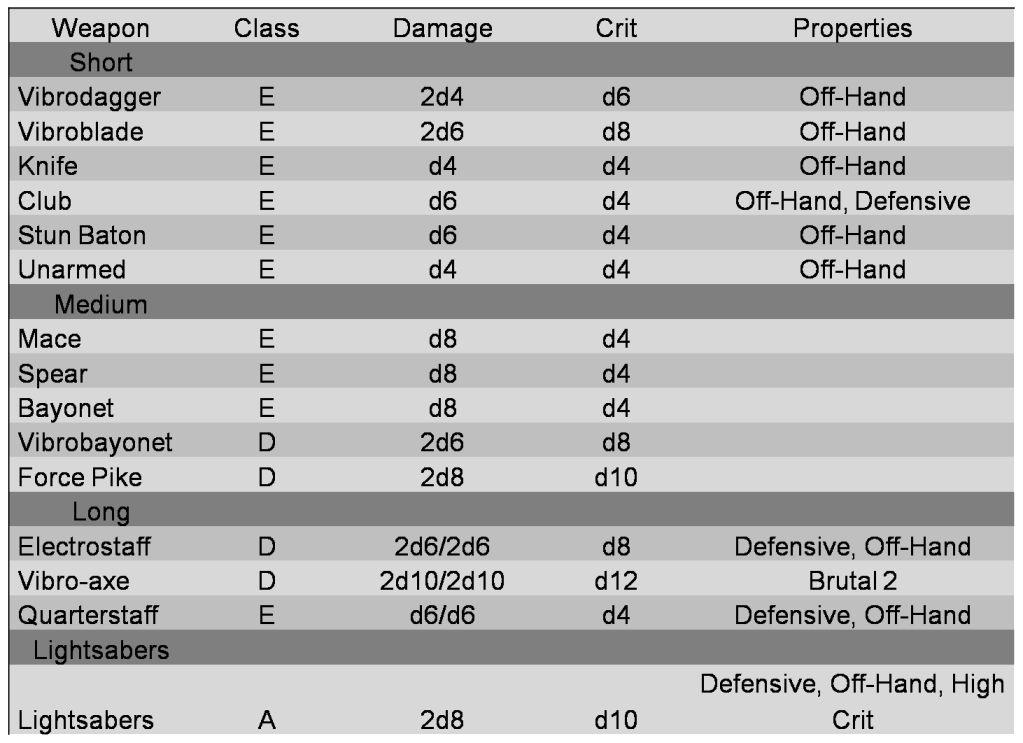This screenshot has height=743, width=1023.
Task: Select the Crit column header
Action: [x=615, y=28]
